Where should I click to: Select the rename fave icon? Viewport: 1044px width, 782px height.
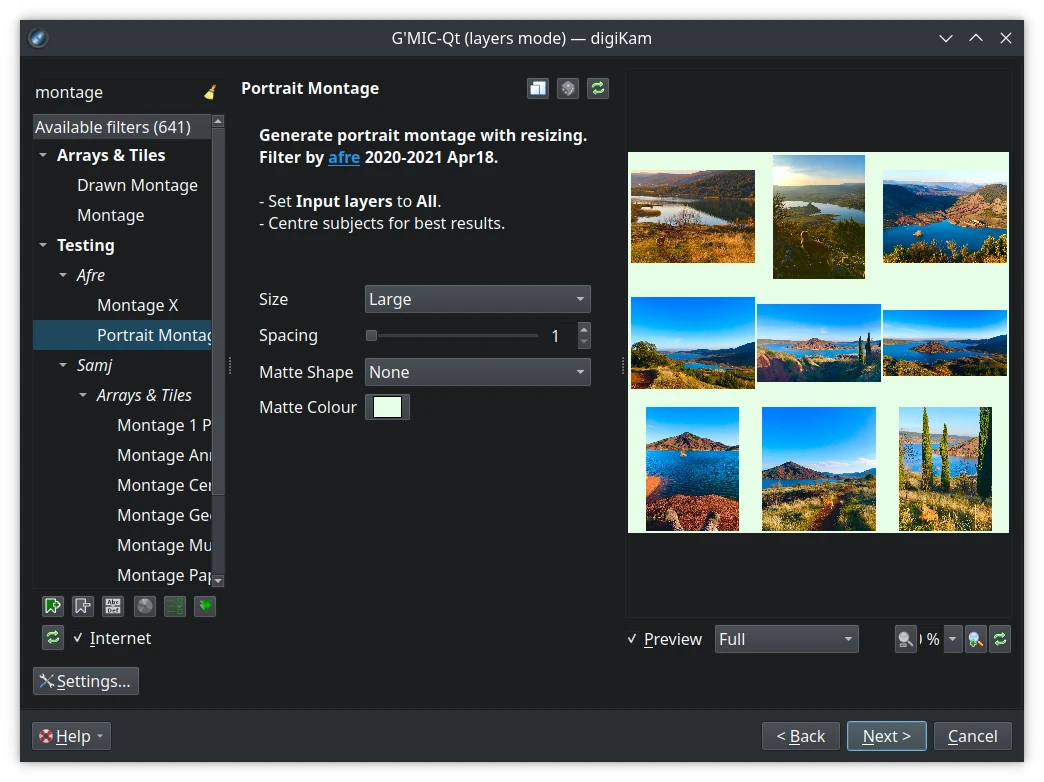coord(113,606)
